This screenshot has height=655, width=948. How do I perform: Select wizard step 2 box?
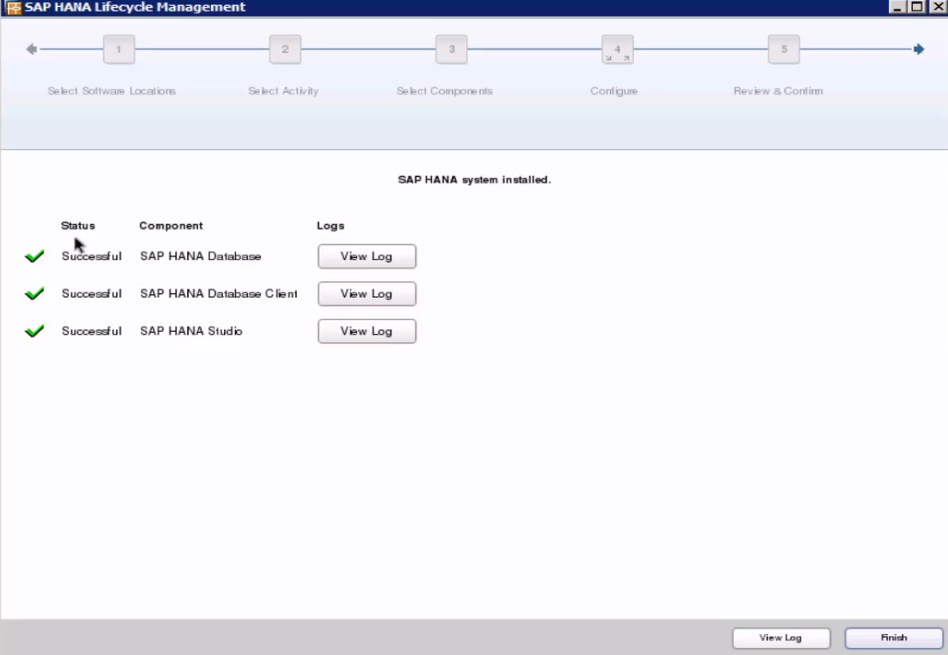pos(285,49)
